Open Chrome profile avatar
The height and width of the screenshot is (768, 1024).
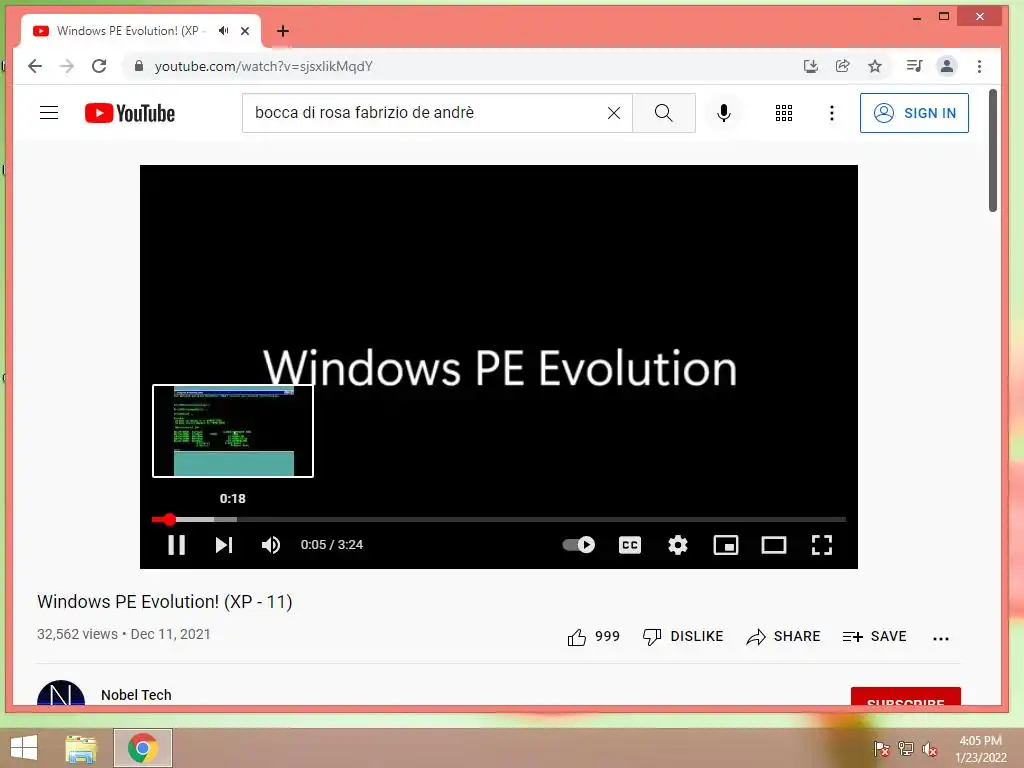[x=946, y=66]
